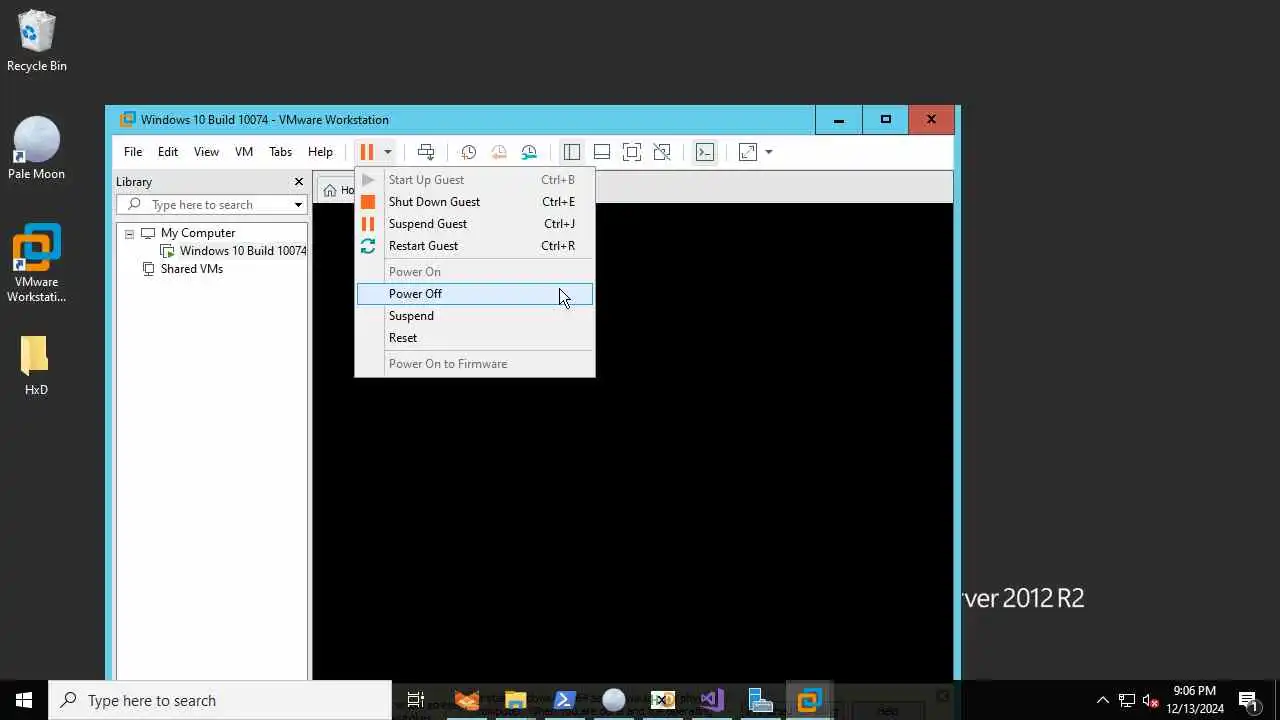This screenshot has width=1280, height=720.
Task: Open the File menu
Action: tap(133, 152)
